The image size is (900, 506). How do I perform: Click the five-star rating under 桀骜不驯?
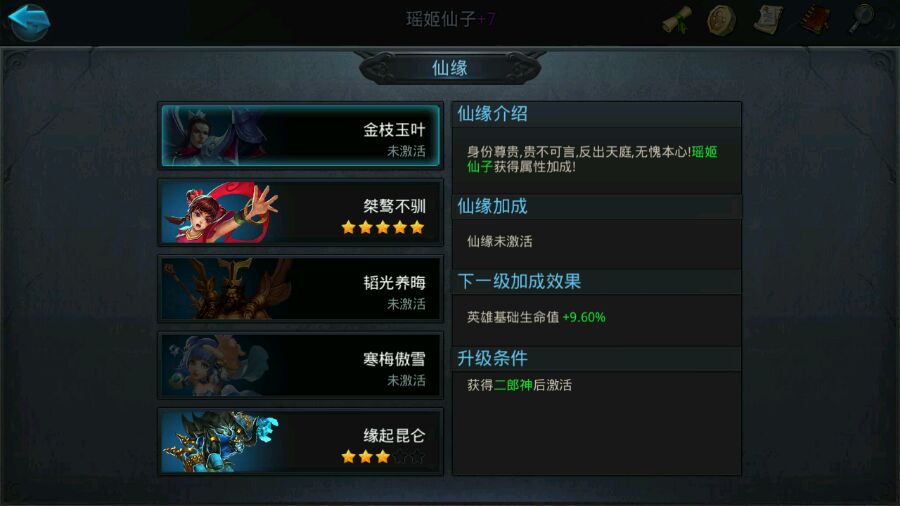pos(383,228)
